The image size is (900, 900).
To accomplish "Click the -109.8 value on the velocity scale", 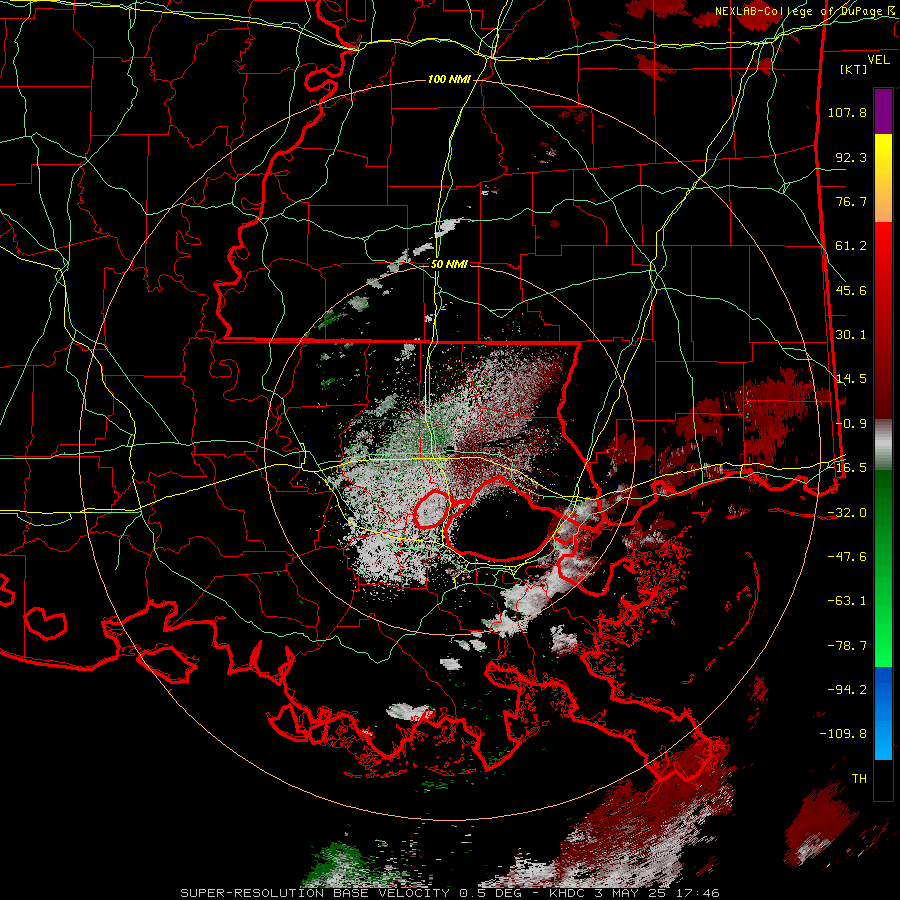I will pyautogui.click(x=843, y=734).
